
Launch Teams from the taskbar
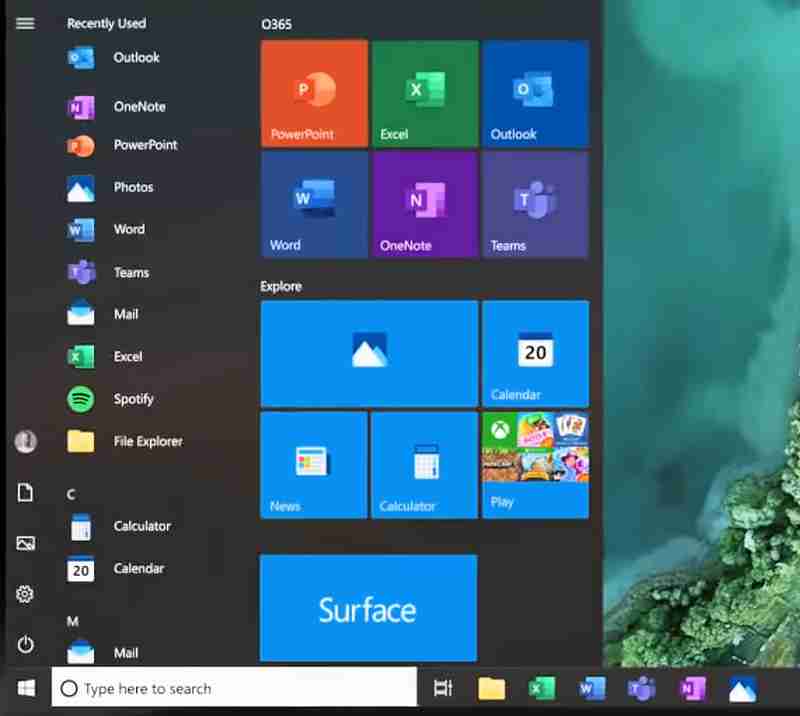pos(641,688)
